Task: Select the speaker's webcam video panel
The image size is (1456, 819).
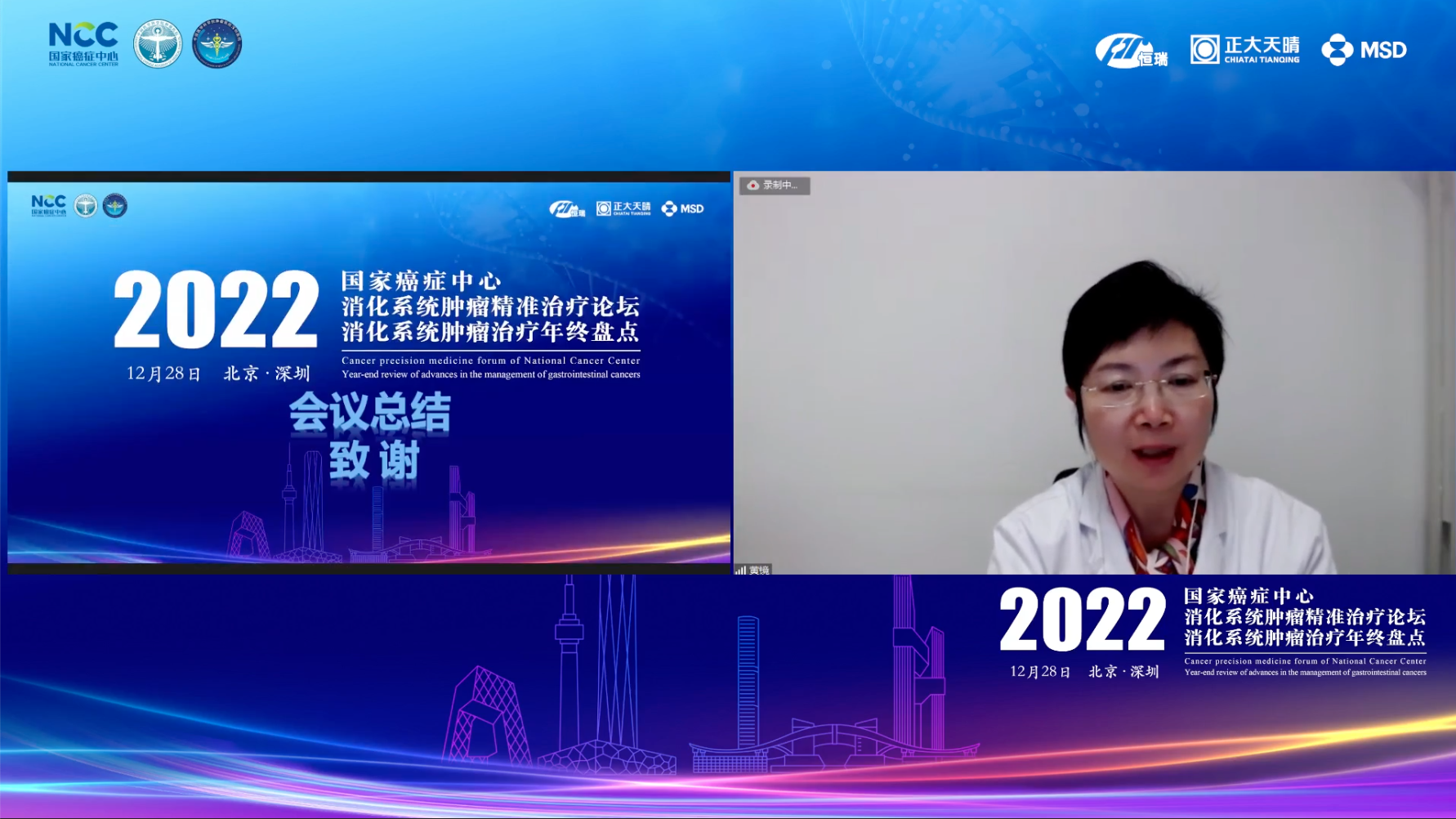Action: [1093, 372]
